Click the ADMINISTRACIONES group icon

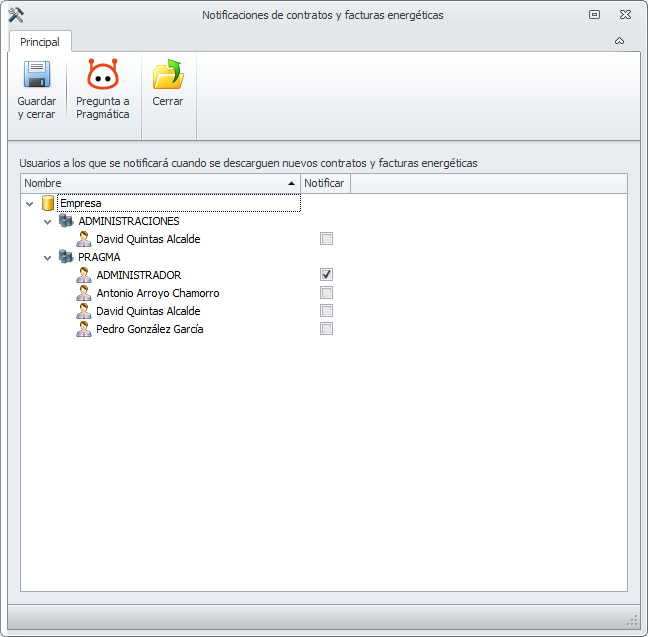pos(66,221)
